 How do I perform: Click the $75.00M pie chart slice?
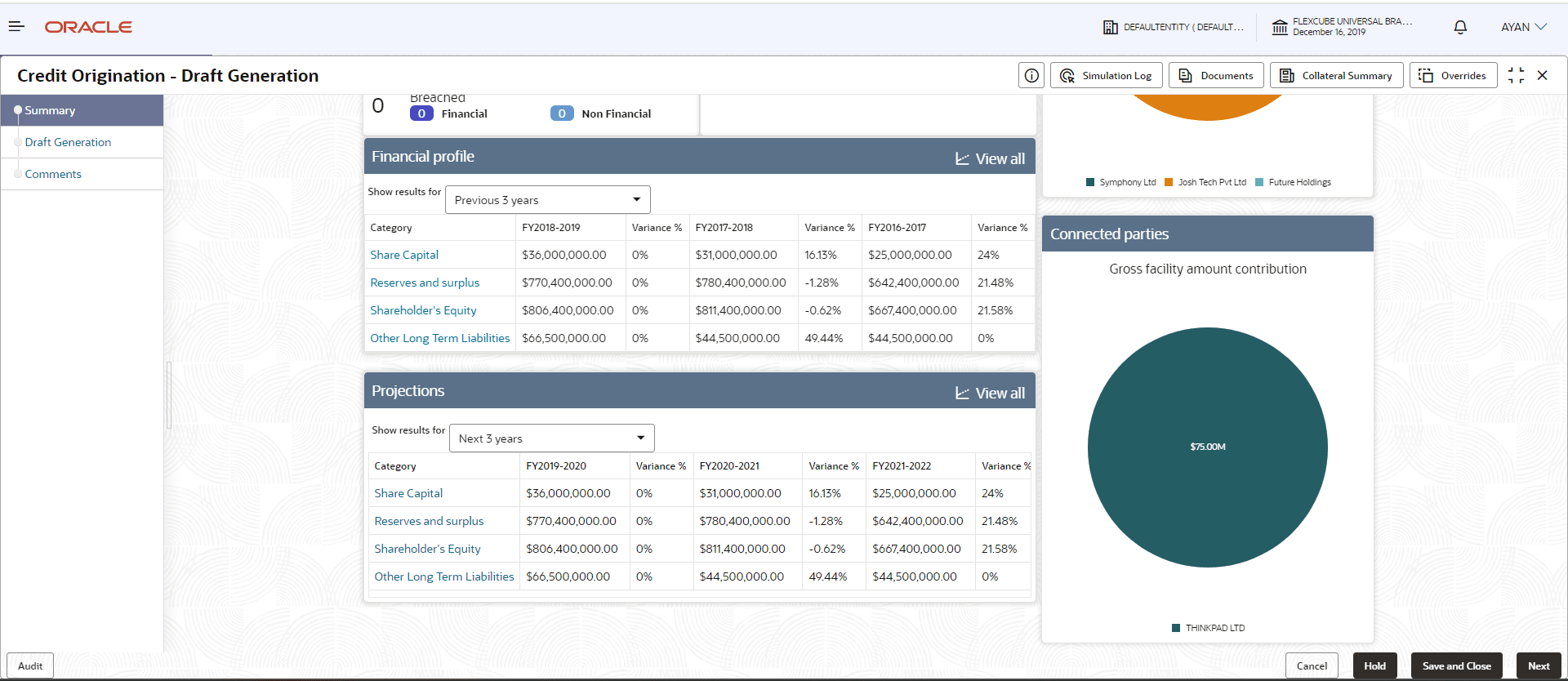[1208, 447]
